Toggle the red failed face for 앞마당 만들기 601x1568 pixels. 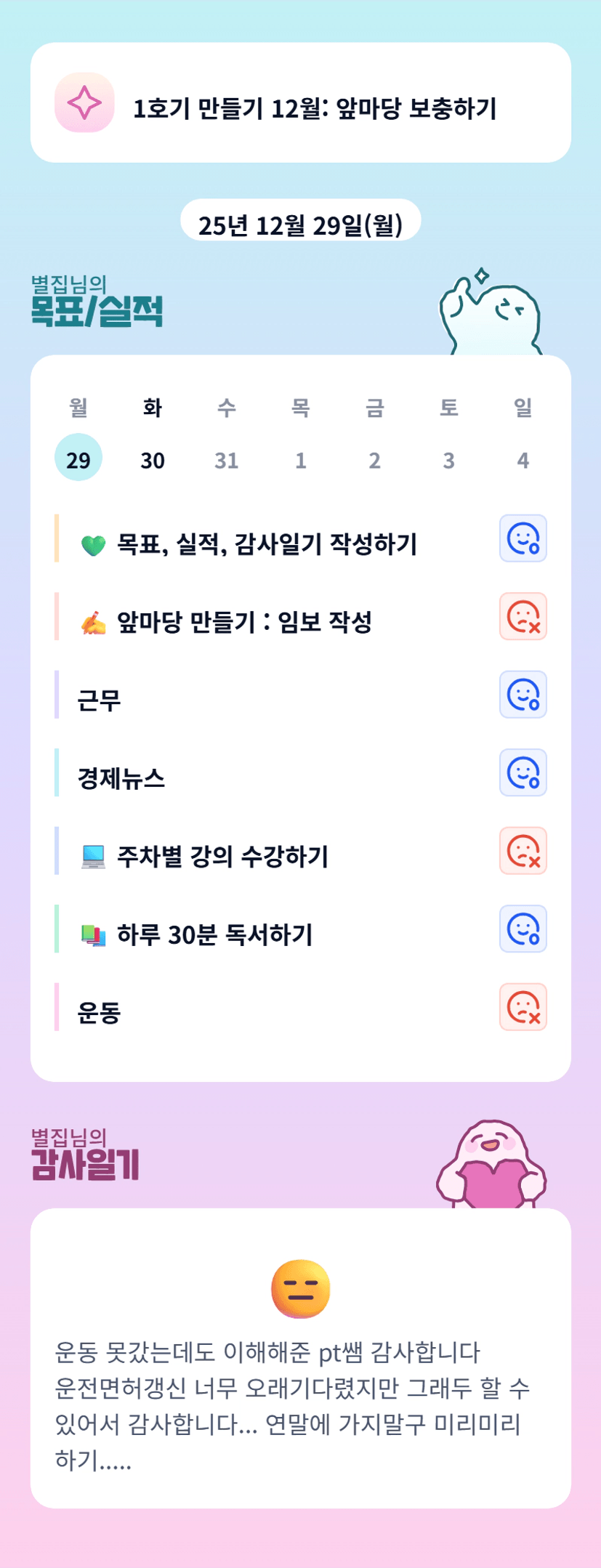click(523, 617)
